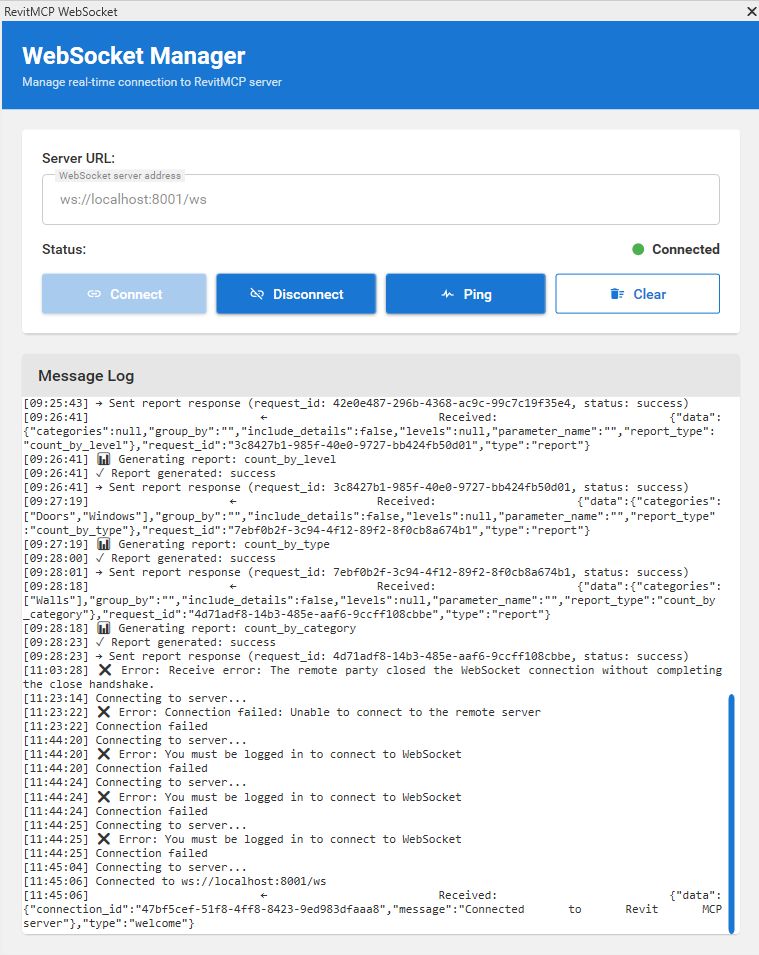This screenshot has height=955, width=759.
Task: Close the RevitMCP WebSocket window
Action: point(751,12)
